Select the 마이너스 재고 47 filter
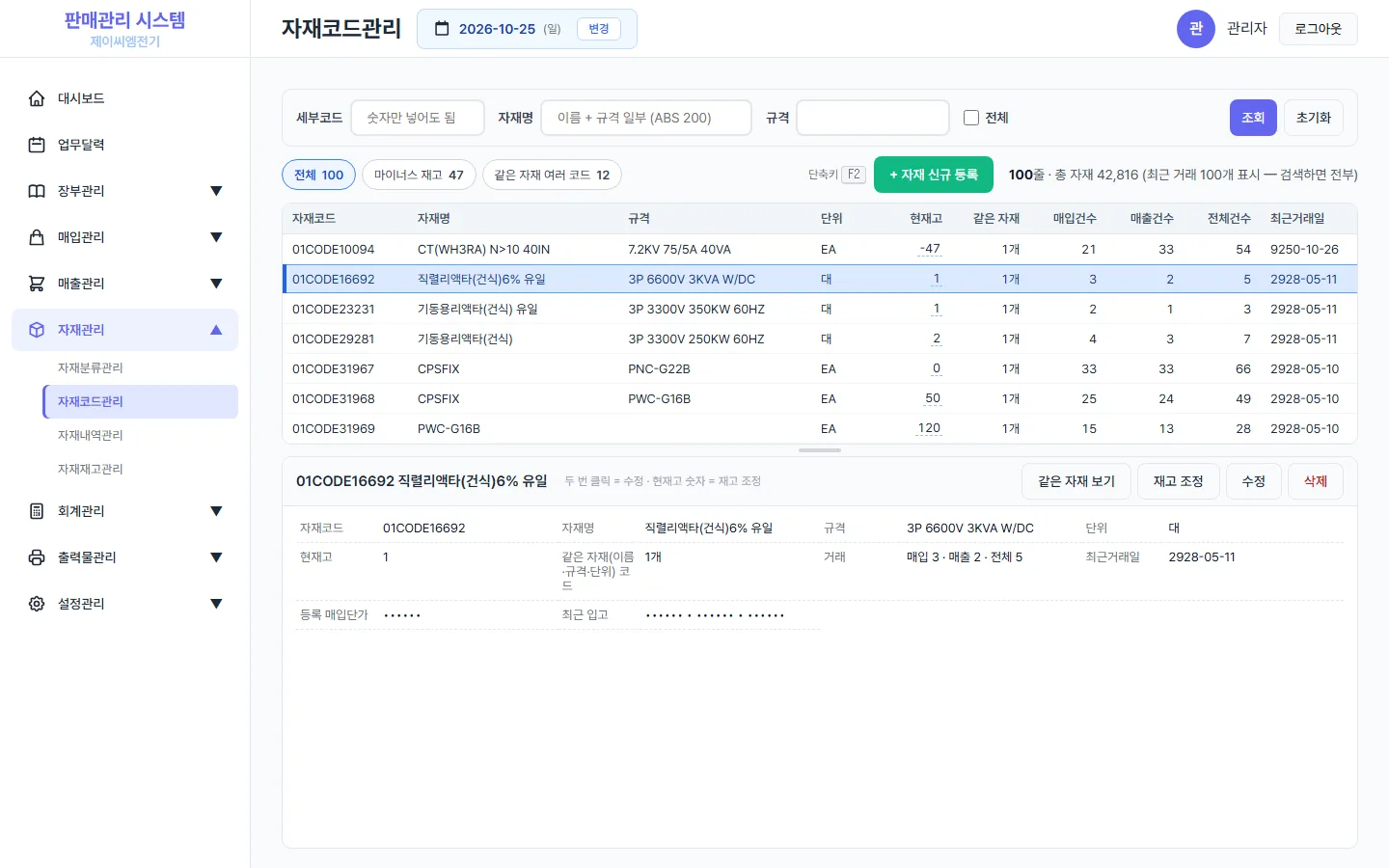1389x868 pixels. coord(419,175)
